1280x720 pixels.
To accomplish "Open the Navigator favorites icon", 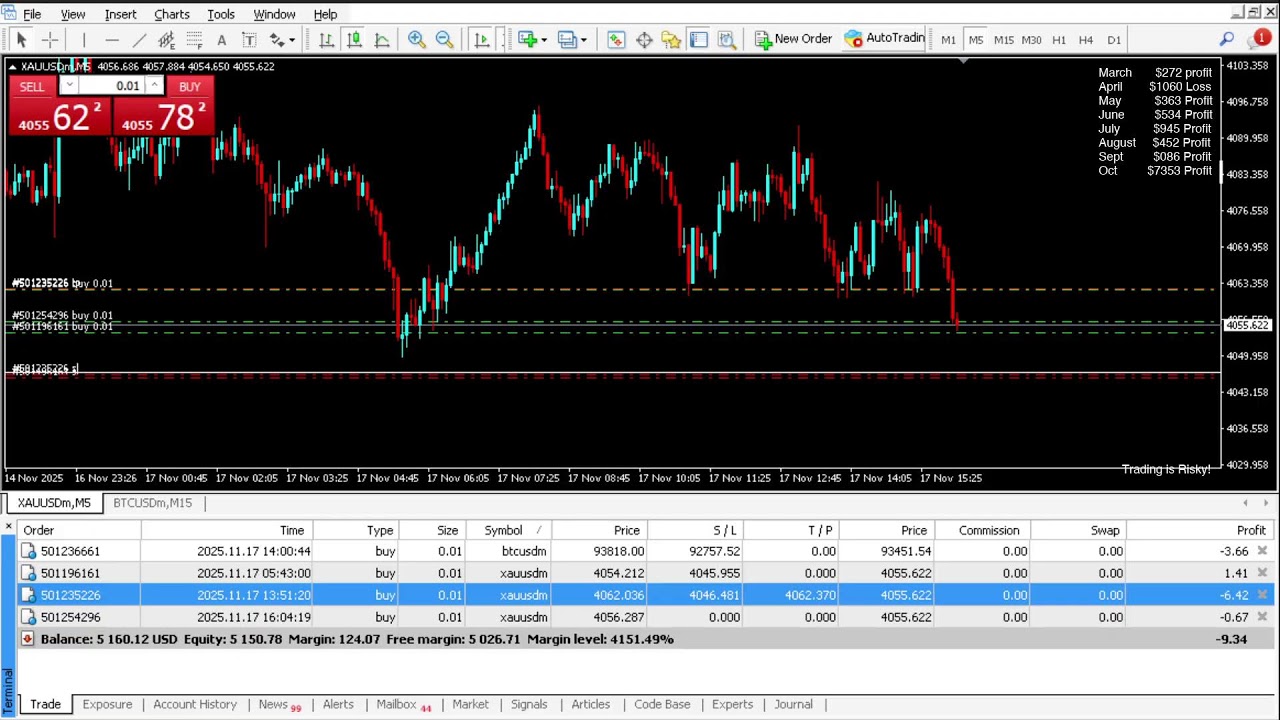I will click(x=671, y=40).
